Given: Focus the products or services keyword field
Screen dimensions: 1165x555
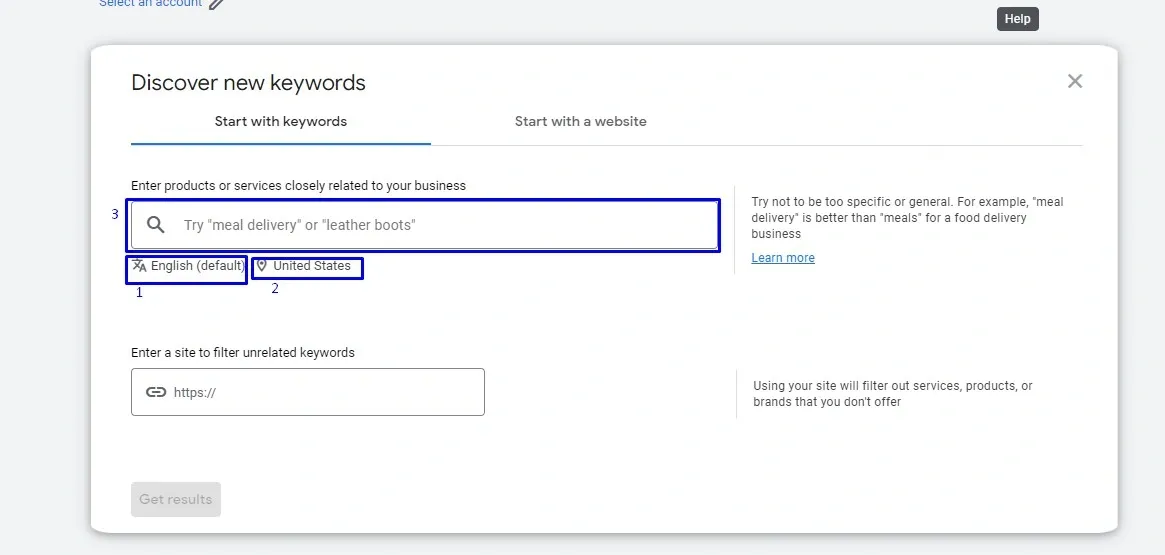Looking at the screenshot, I should 424,225.
